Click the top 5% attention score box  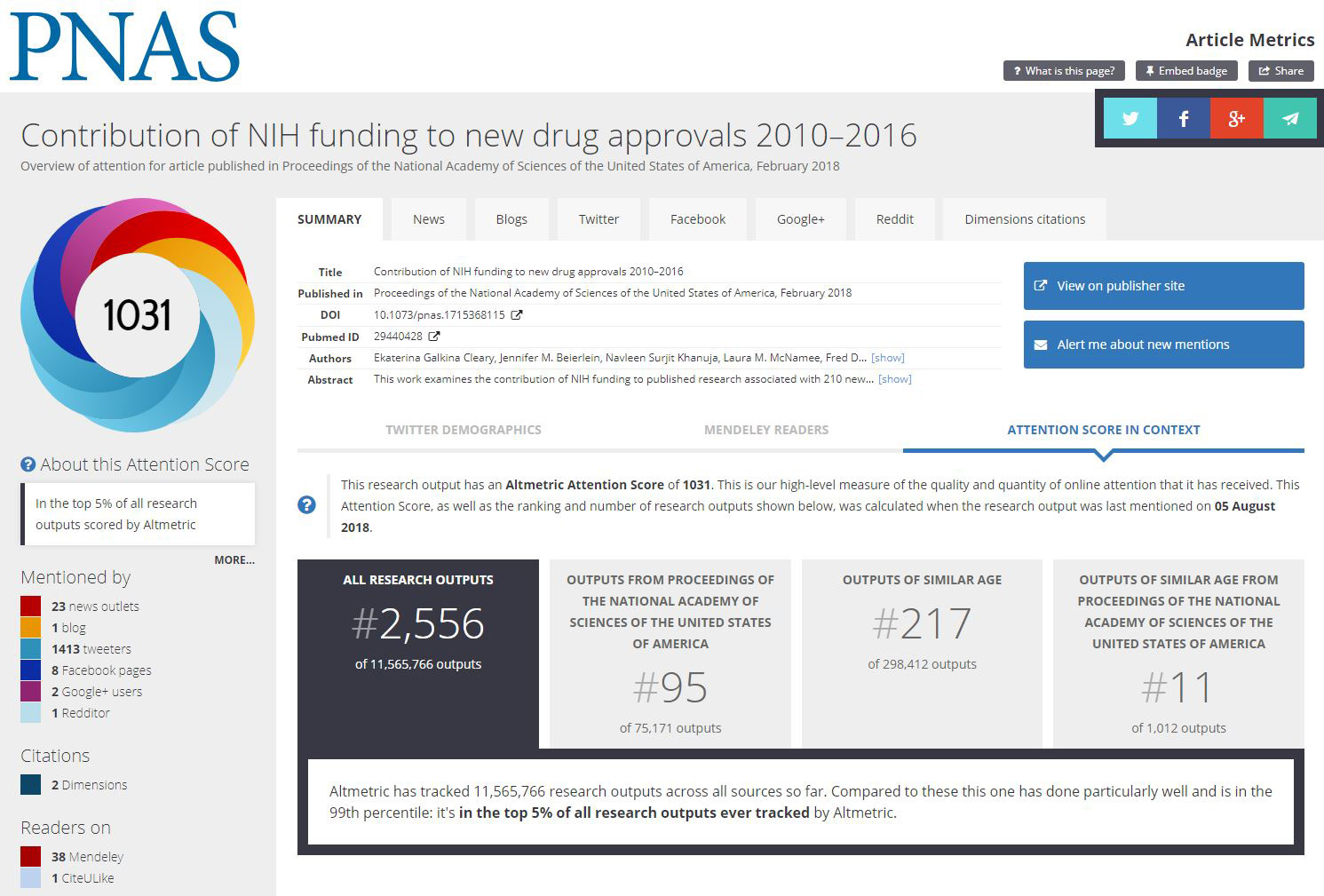click(x=138, y=514)
